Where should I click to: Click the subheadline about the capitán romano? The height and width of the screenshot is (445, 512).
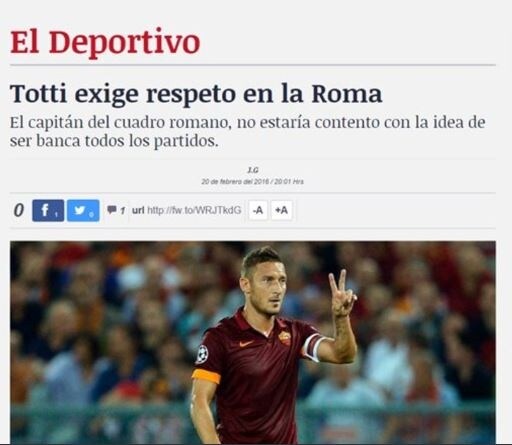(247, 131)
